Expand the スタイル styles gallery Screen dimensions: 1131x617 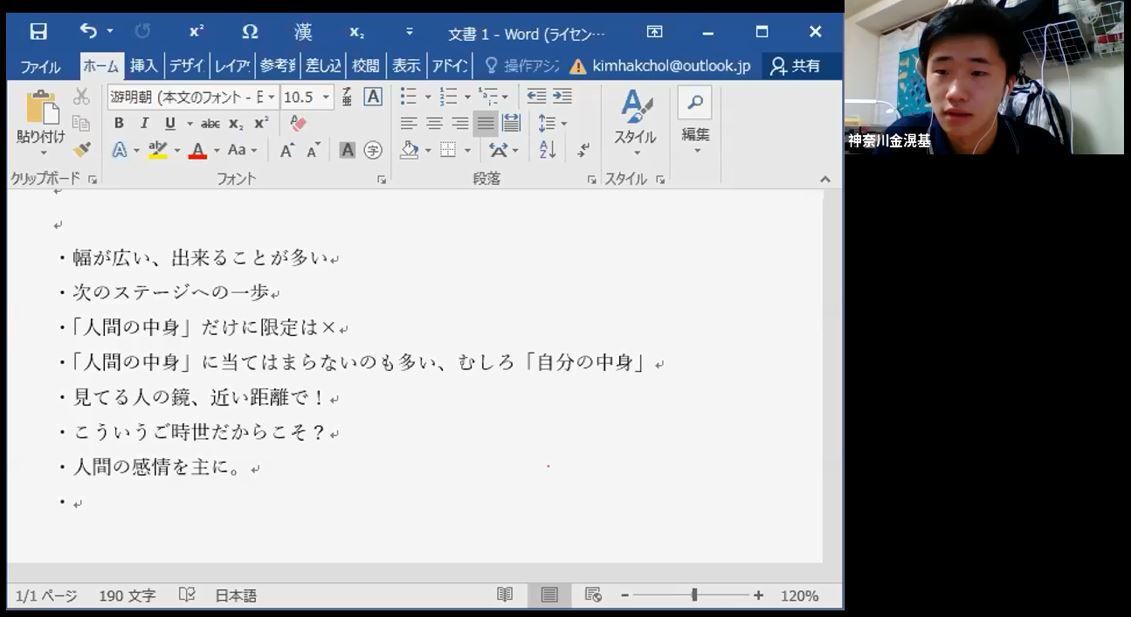[x=635, y=120]
